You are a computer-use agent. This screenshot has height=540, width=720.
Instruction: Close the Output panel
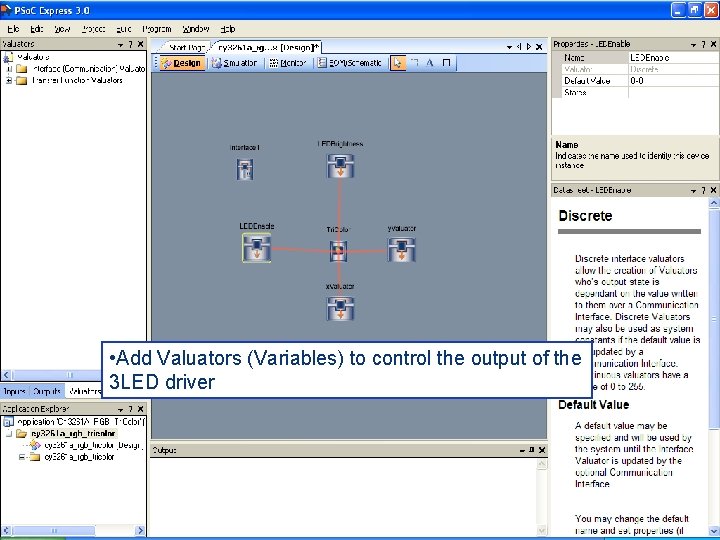[x=542, y=450]
